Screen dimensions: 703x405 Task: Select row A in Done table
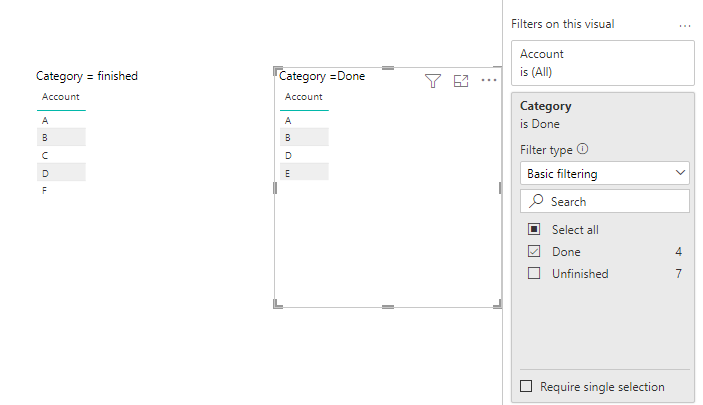(x=304, y=120)
